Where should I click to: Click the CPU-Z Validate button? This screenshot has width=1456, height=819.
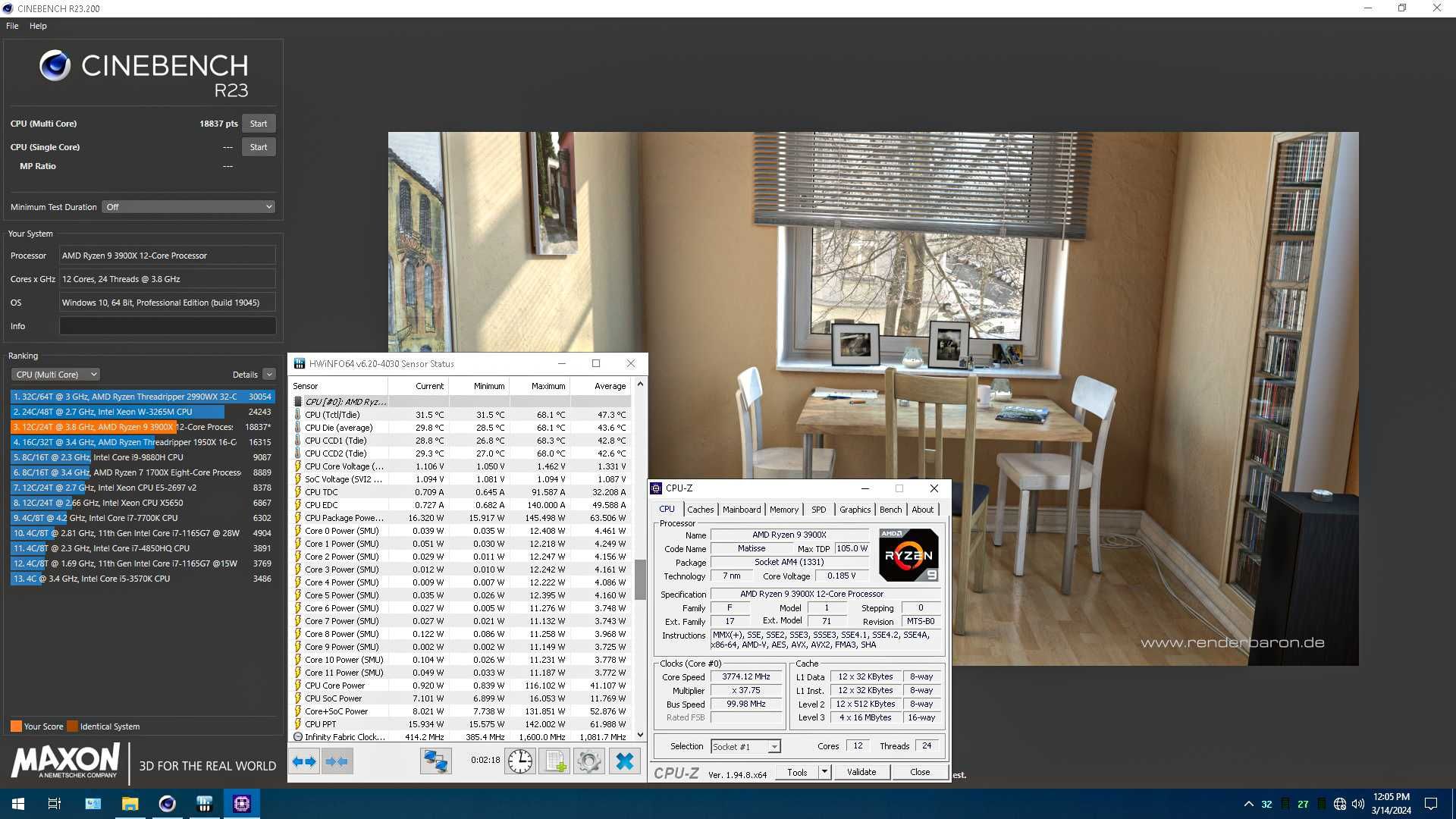(x=862, y=771)
